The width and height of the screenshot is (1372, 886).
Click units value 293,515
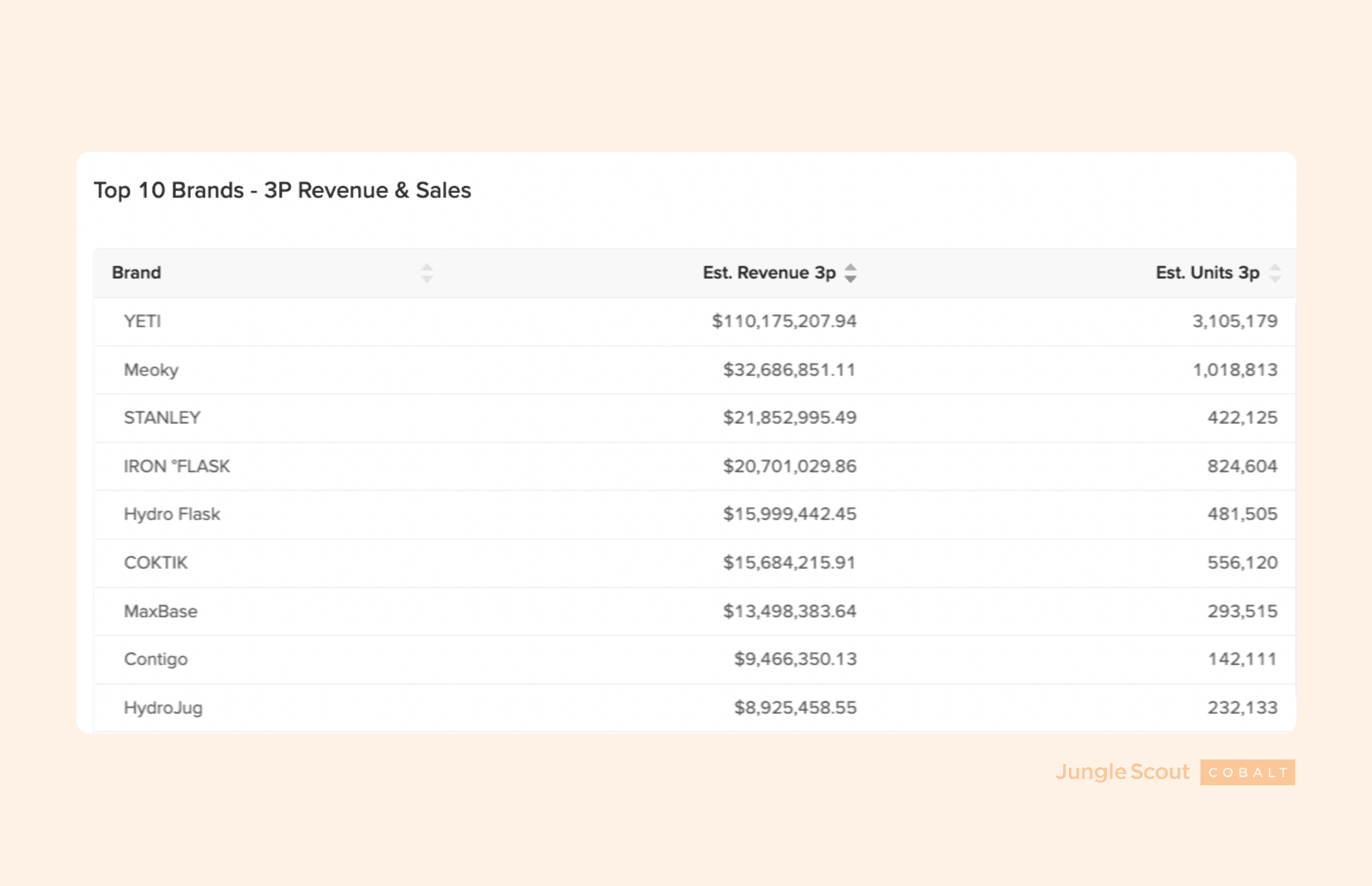click(x=1242, y=611)
